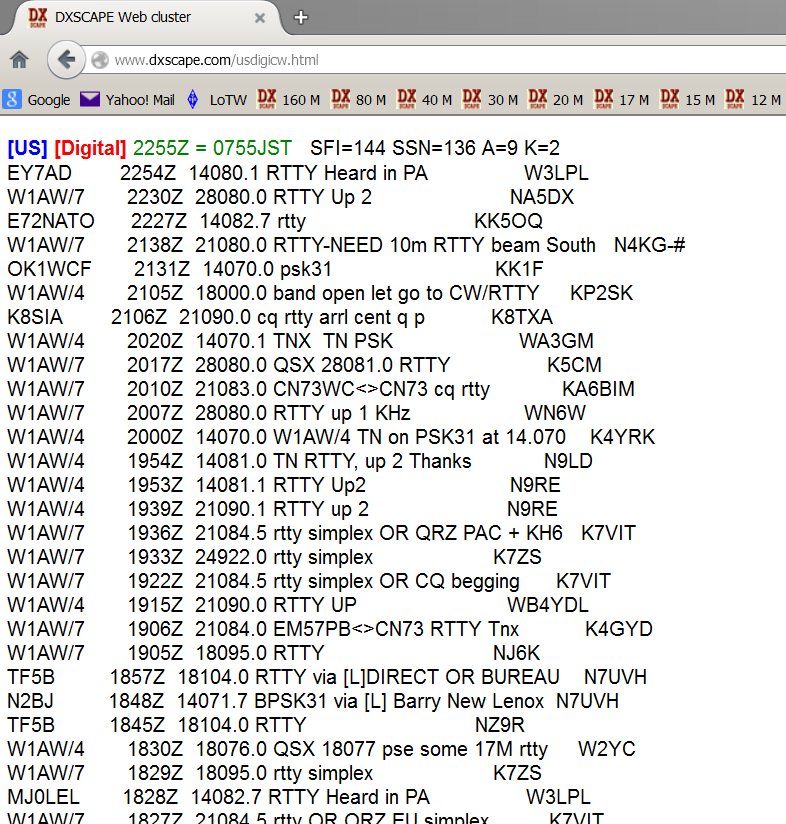Open the 12 M DX bookmark
The image size is (786, 824).
click(753, 99)
